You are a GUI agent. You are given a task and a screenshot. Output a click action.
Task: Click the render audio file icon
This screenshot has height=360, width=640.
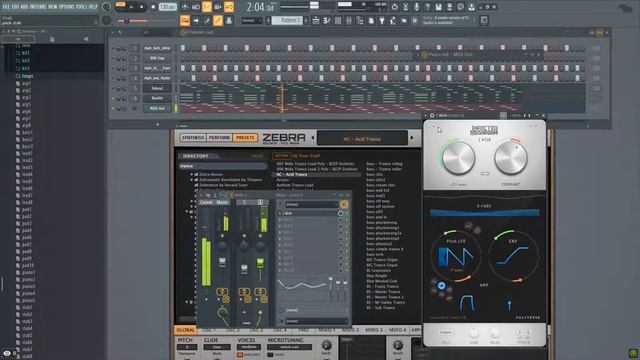click(x=449, y=7)
